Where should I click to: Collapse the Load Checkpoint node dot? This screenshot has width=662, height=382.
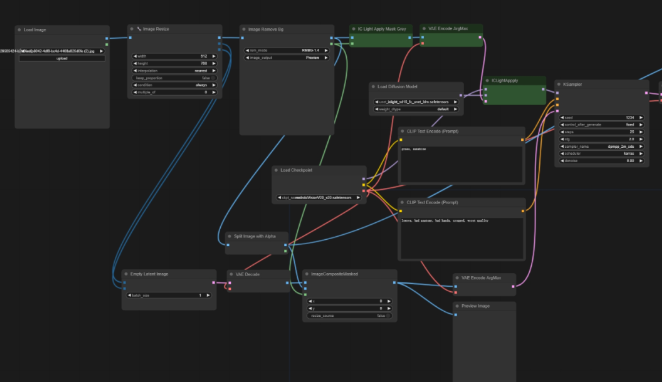[276, 171]
